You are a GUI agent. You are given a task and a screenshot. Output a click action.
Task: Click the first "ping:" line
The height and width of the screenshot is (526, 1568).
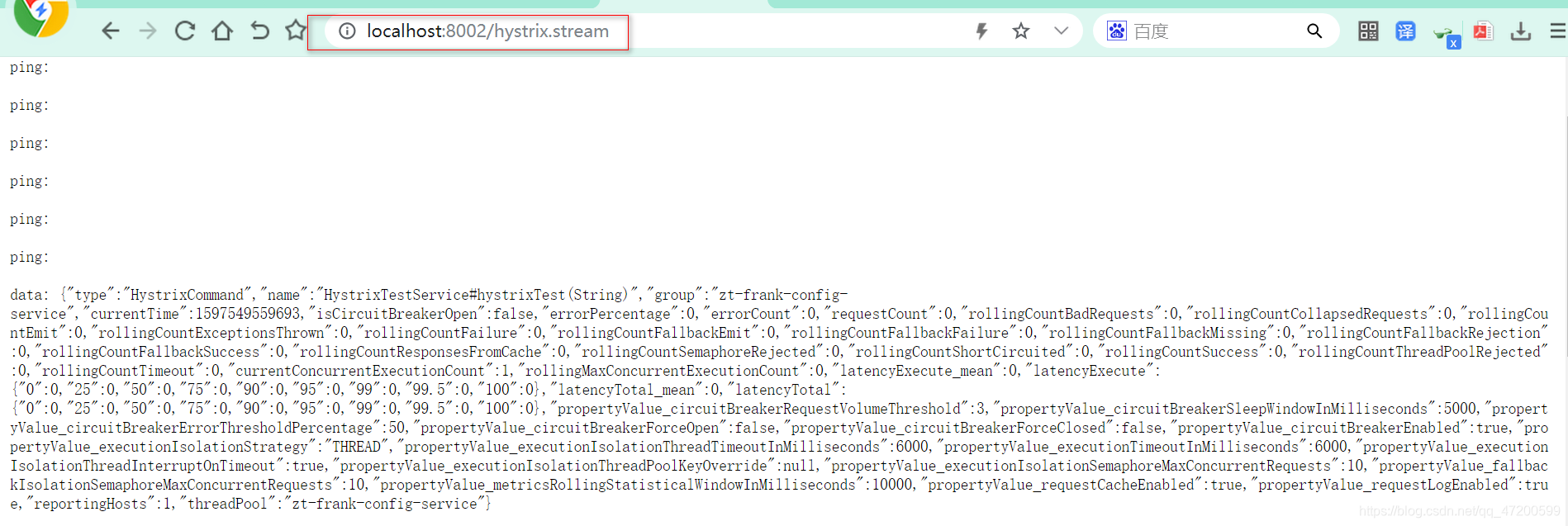pos(29,68)
